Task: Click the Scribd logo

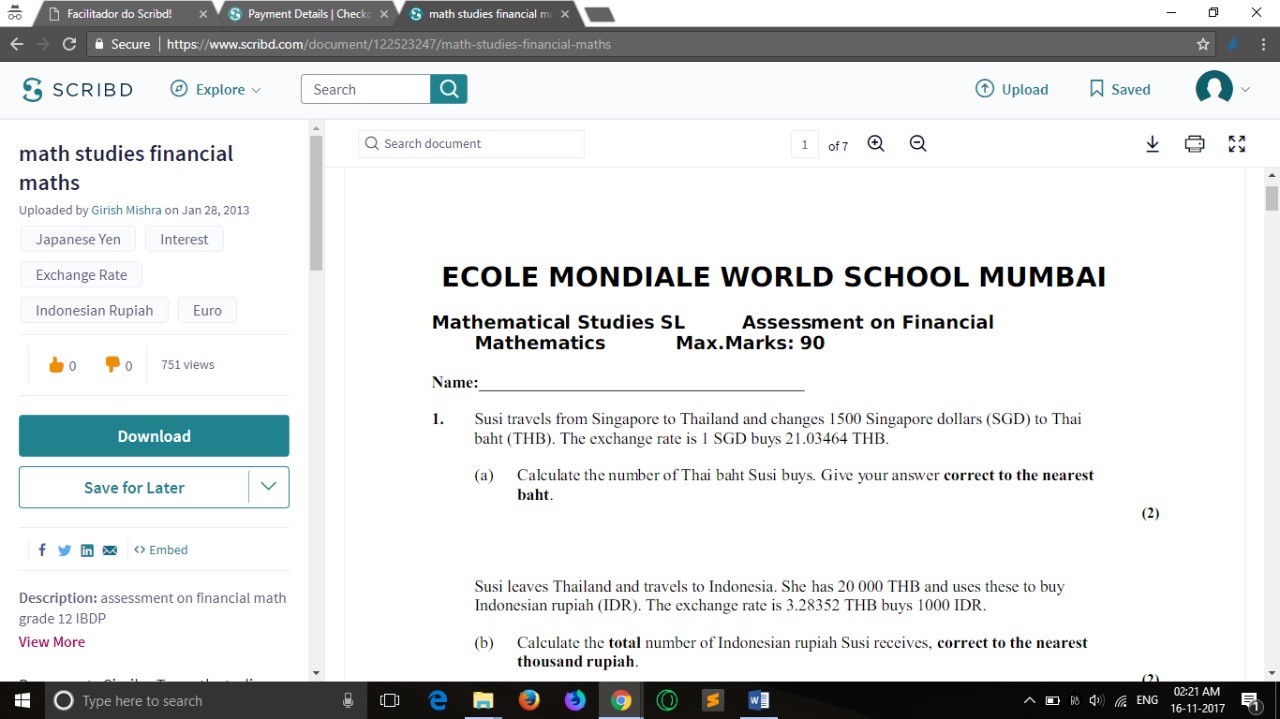Action: pos(77,89)
